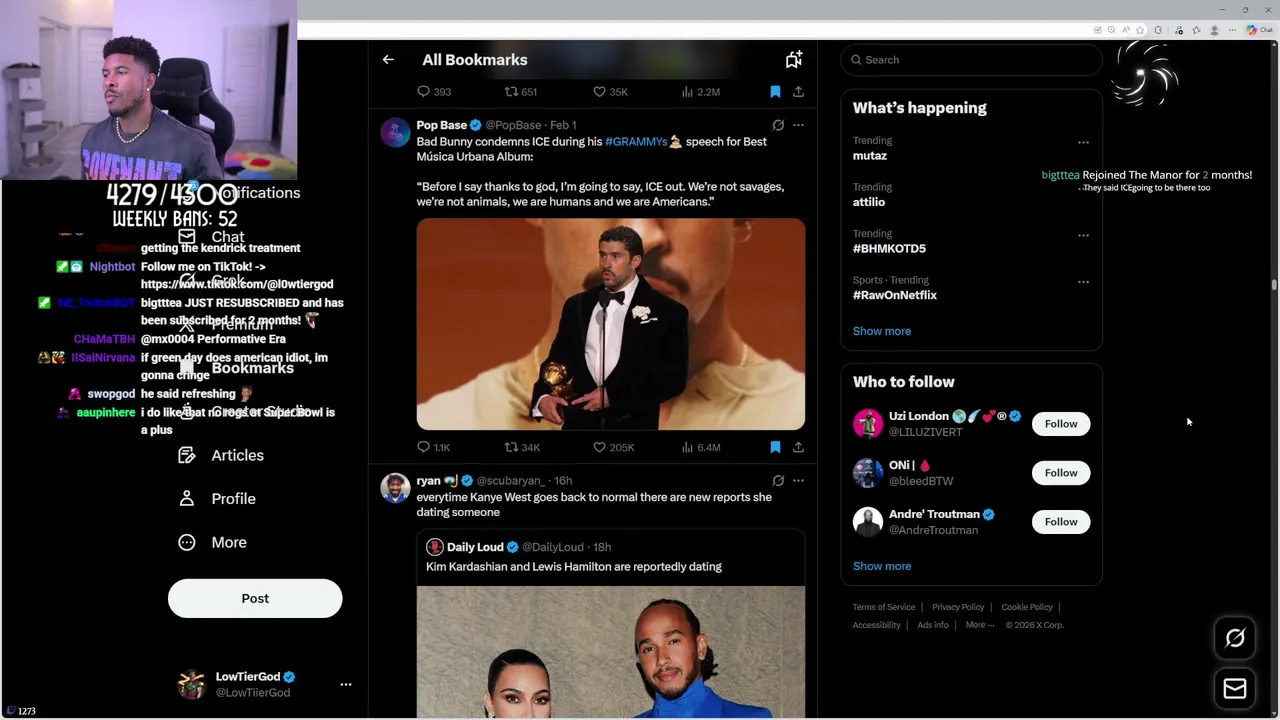The width and height of the screenshot is (1280, 720).
Task: Open the LowTierGod account switcher menu
Action: [x=265, y=685]
